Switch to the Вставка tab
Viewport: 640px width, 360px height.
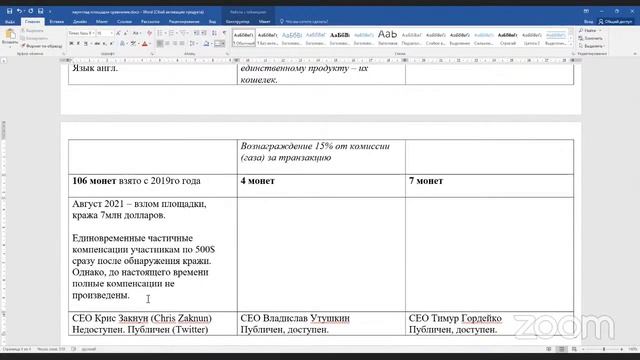tap(57, 22)
